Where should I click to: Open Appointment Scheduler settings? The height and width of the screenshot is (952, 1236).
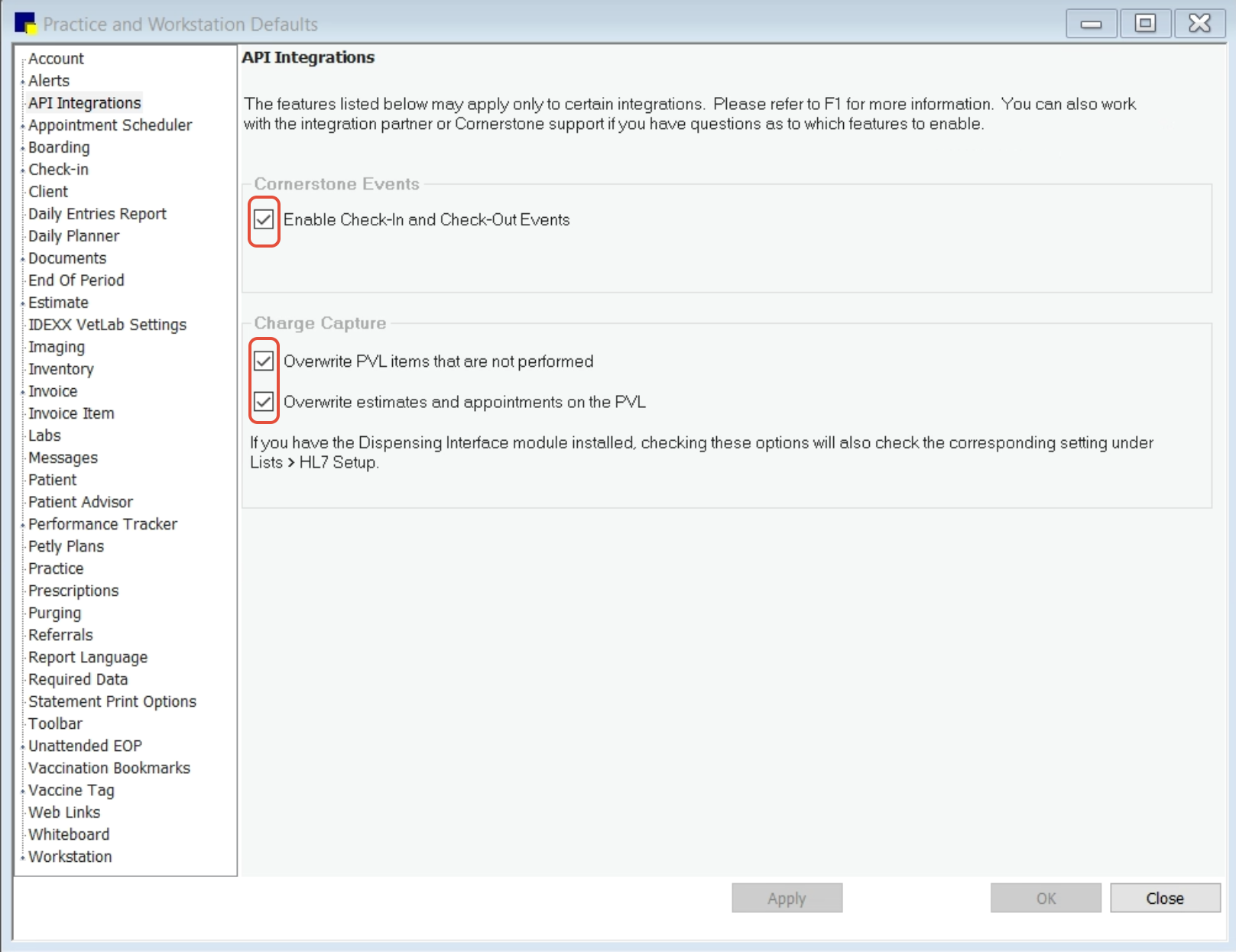coord(110,125)
